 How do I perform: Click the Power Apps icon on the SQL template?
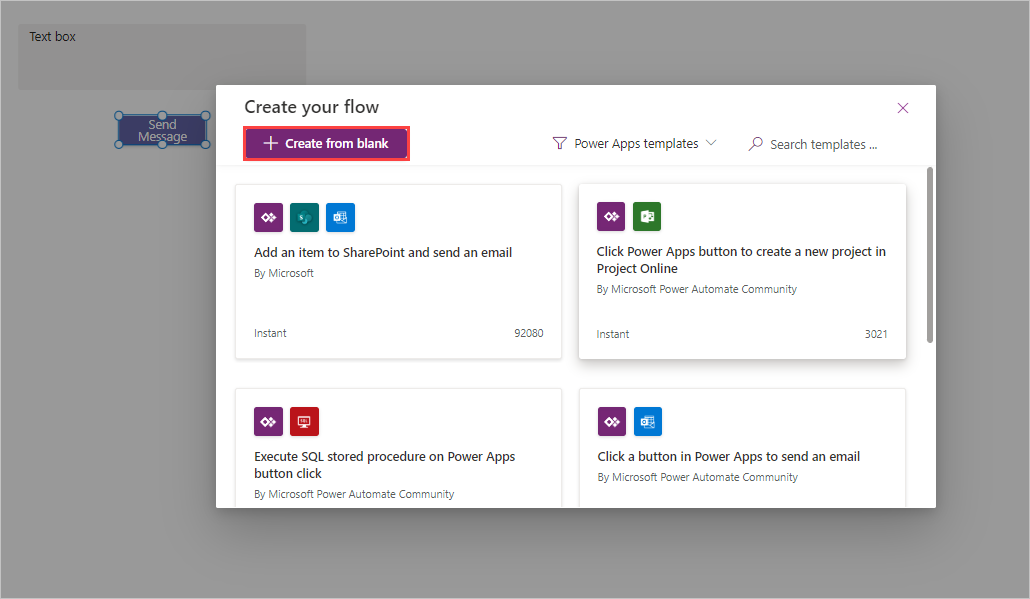click(268, 421)
